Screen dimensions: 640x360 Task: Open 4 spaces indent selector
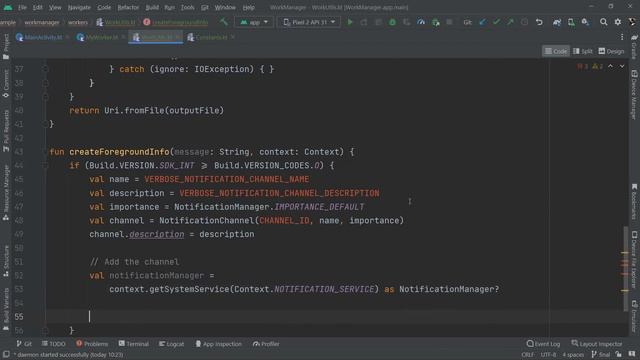tap(573, 355)
